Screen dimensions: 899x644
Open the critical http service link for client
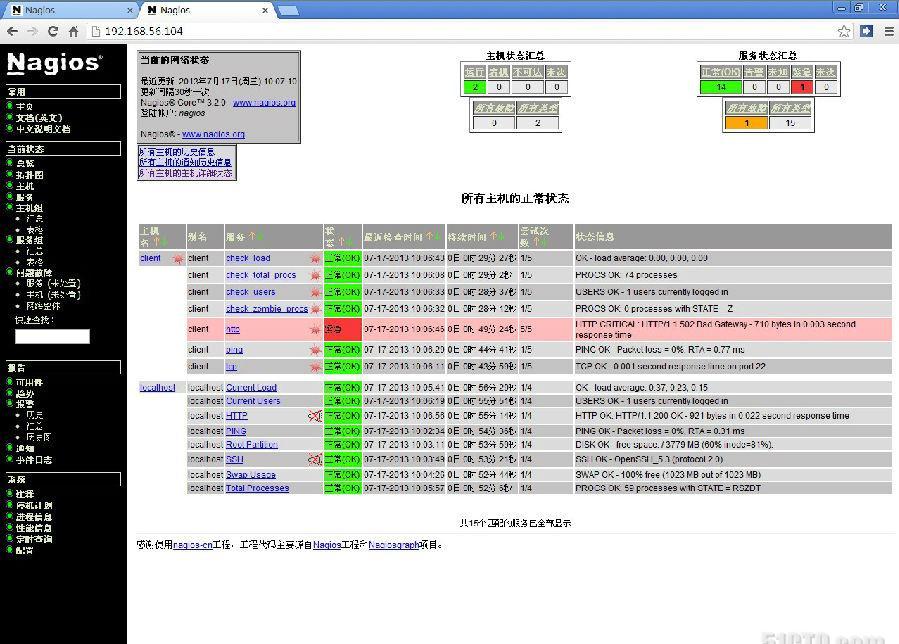coord(233,329)
